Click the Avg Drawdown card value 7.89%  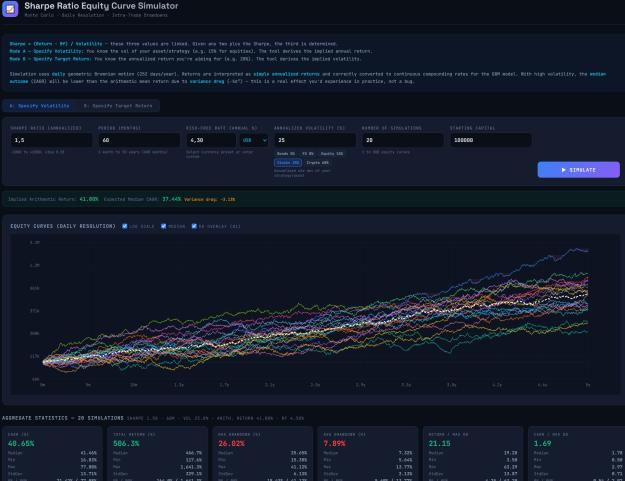(334, 444)
